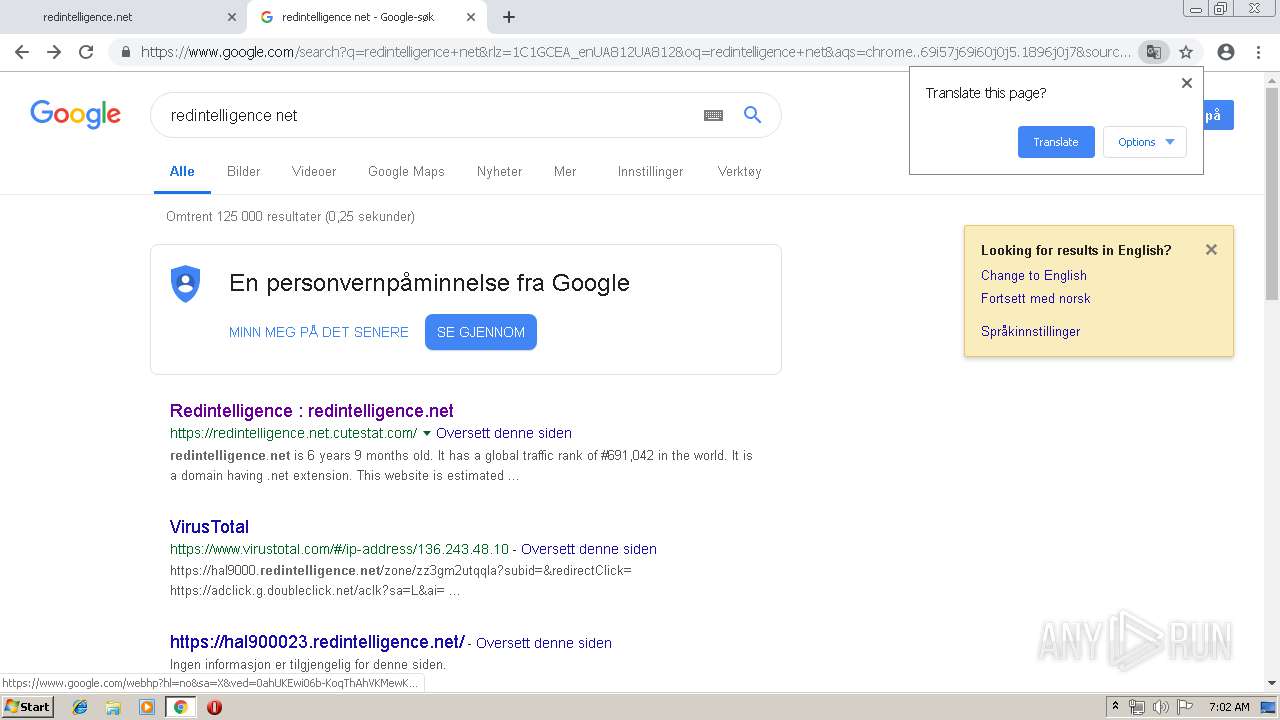Click Oversett denne siden for hal900023 result
This screenshot has width=1280, height=720.
(544, 643)
